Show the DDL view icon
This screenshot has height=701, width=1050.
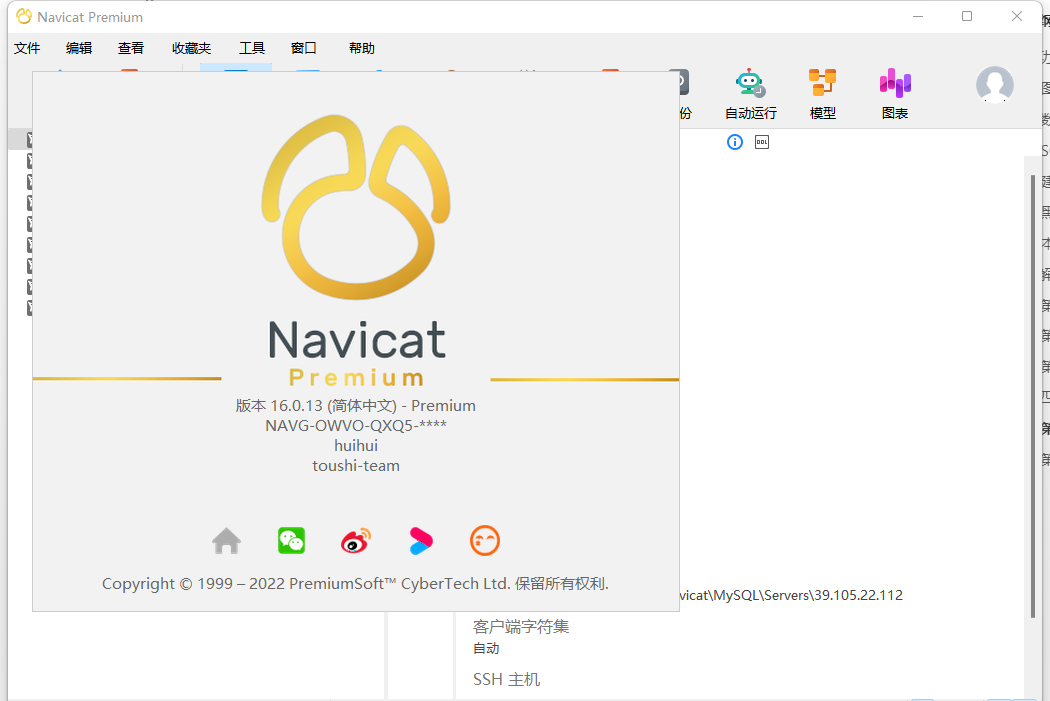[762, 142]
